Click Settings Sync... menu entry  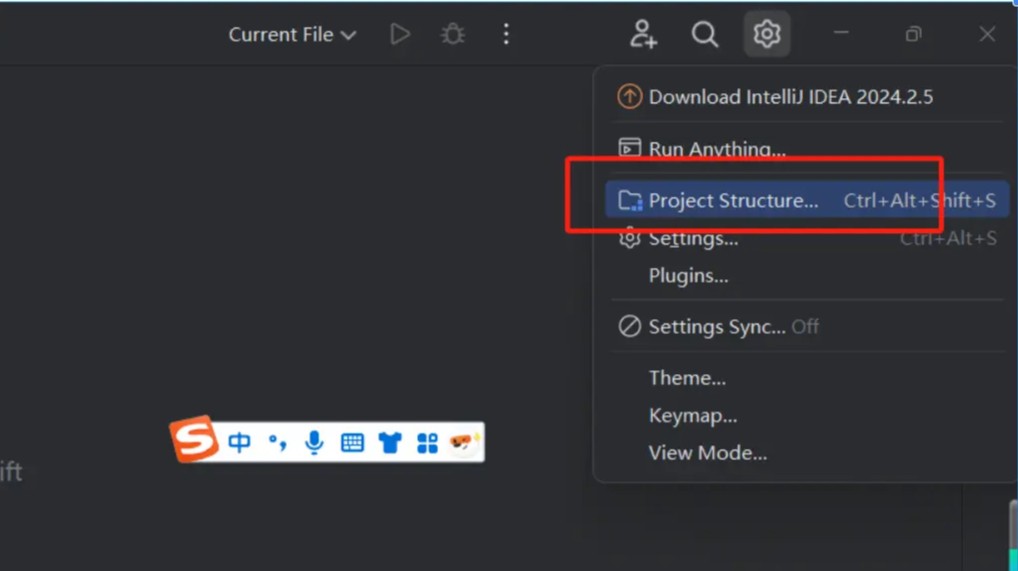[x=717, y=326]
